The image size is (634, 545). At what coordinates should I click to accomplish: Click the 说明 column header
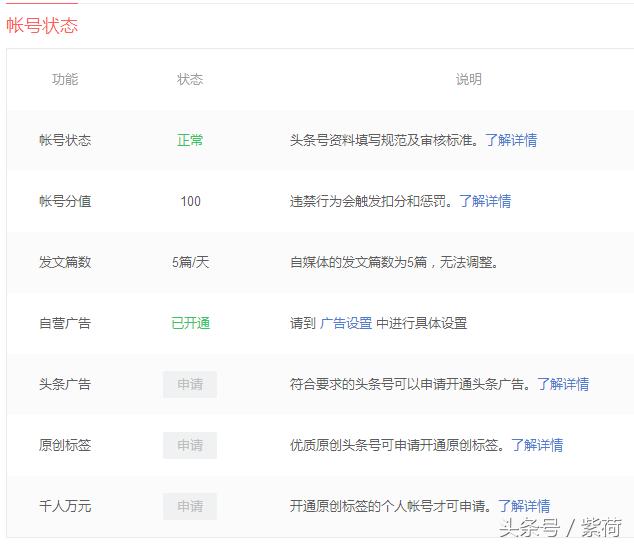pos(469,79)
